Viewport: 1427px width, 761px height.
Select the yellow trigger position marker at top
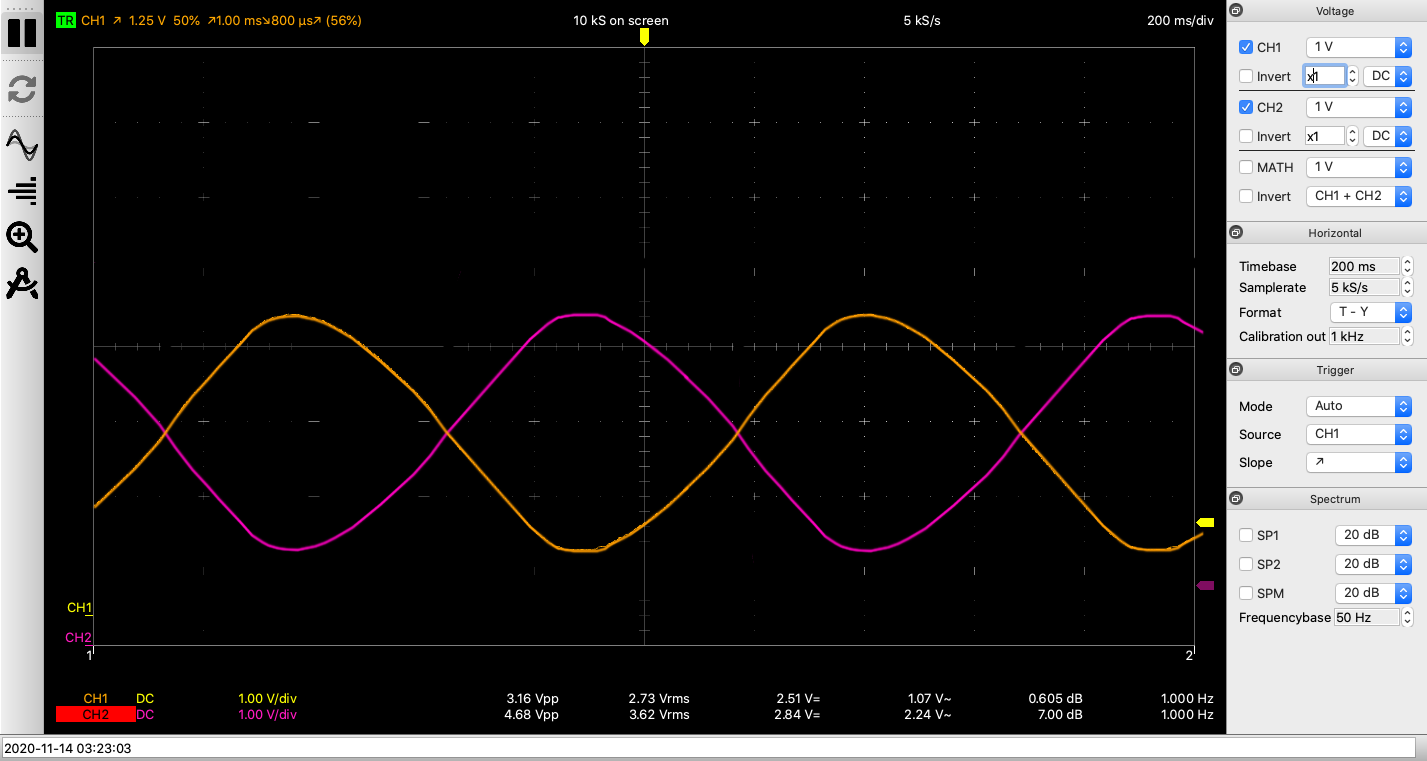(x=644, y=36)
